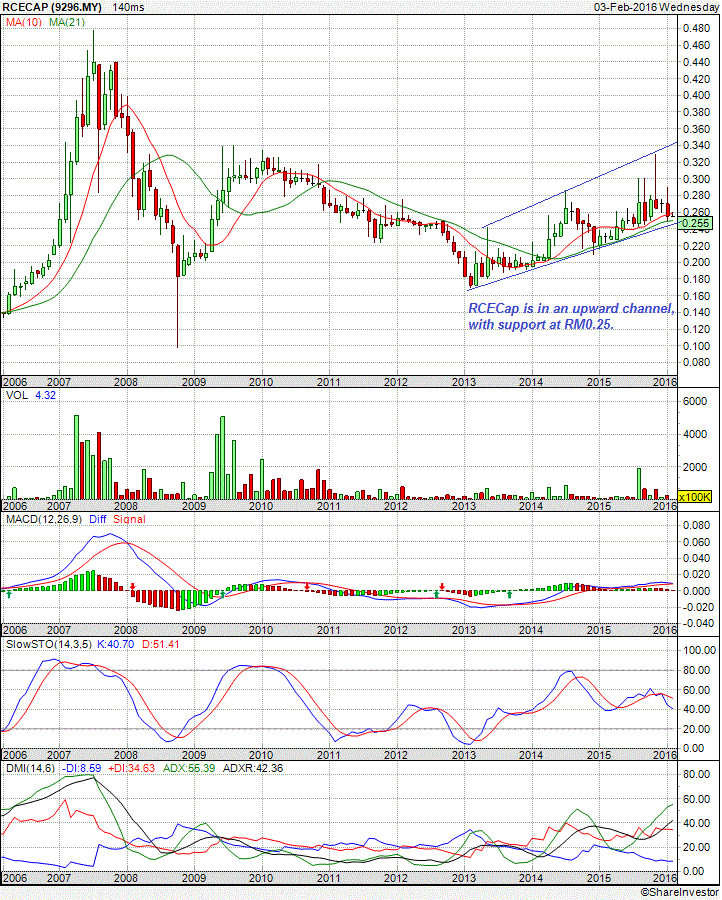Click the SlowSTO(14,3,5) indicator label
This screenshot has width=722, height=900.
[48, 644]
